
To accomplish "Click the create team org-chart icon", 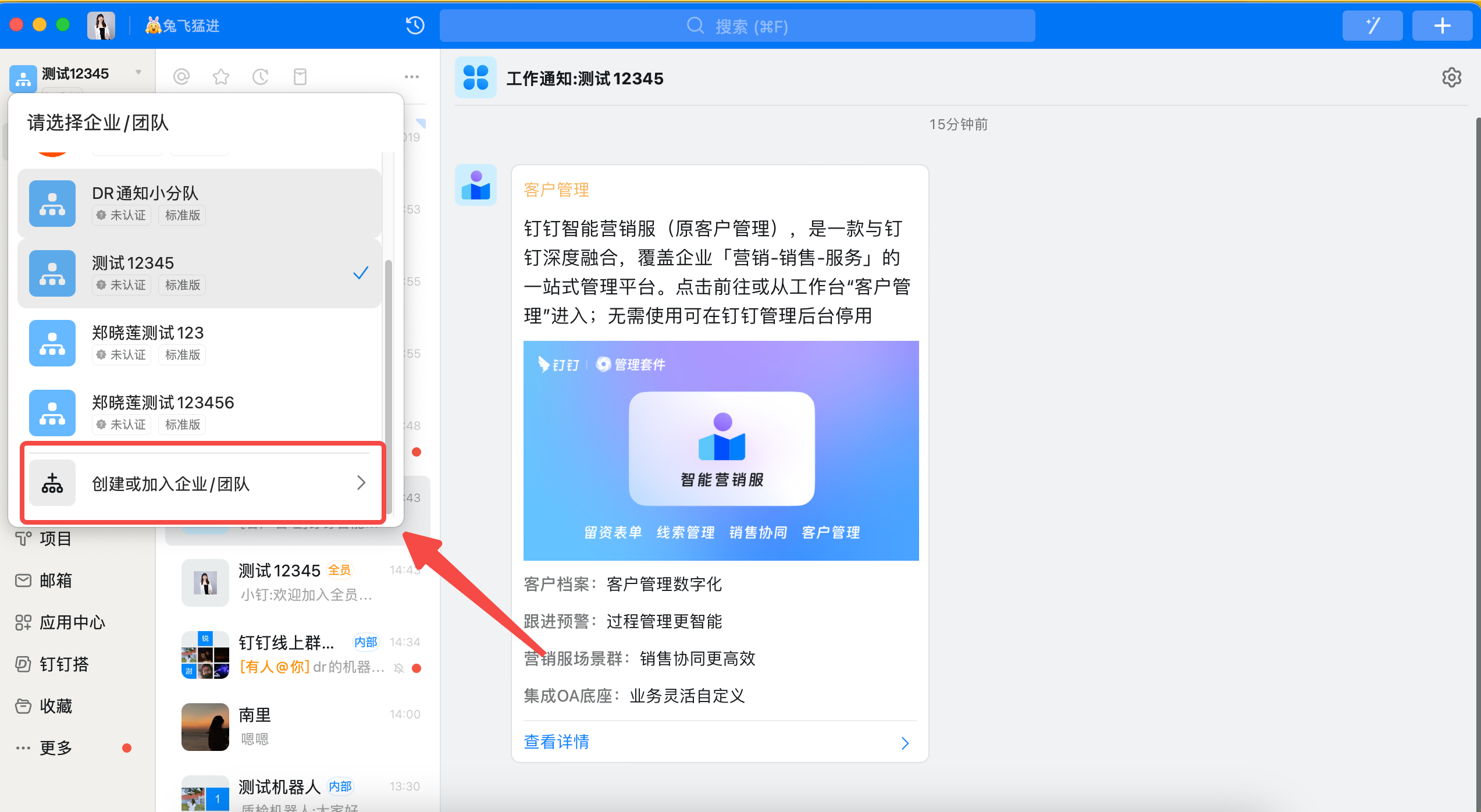I will pyautogui.click(x=52, y=483).
